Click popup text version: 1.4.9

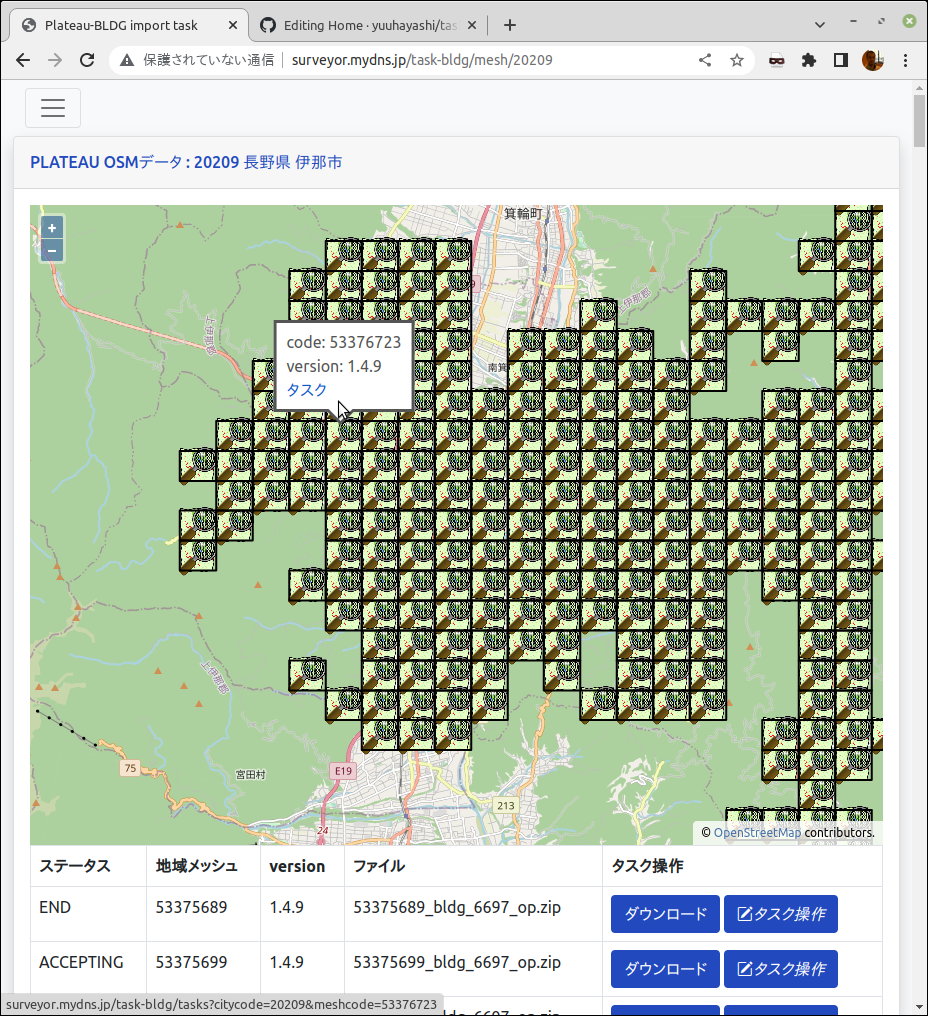[334, 366]
